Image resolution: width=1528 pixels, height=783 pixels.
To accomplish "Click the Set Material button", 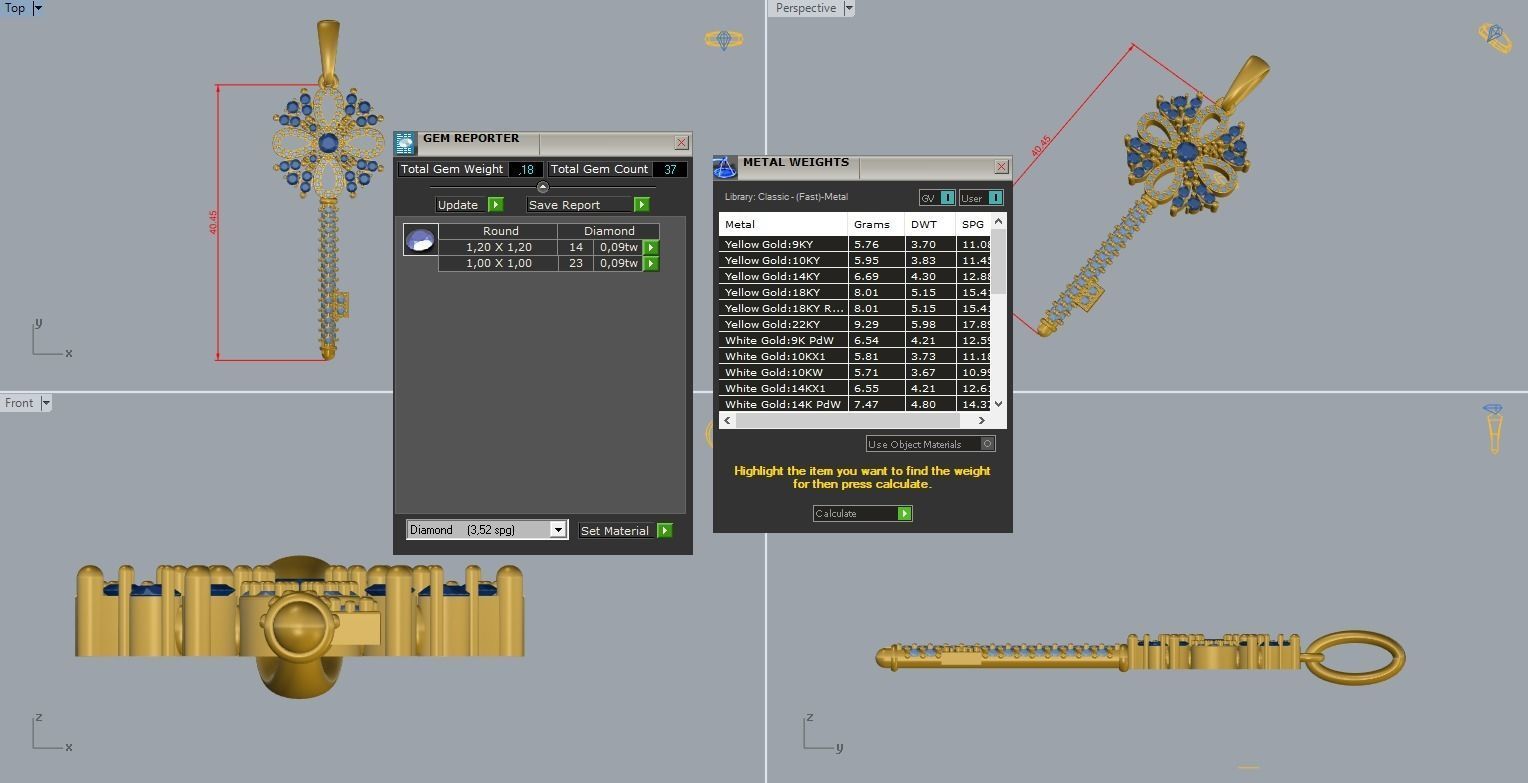I will coord(615,531).
